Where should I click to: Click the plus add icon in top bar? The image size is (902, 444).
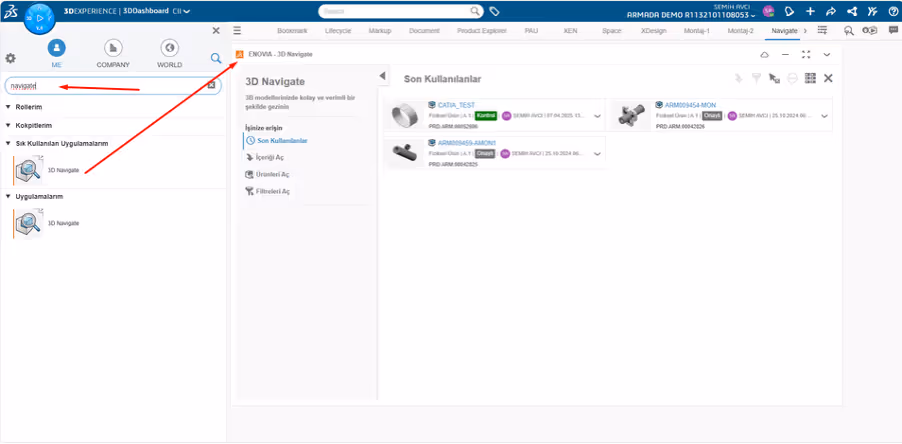810,11
